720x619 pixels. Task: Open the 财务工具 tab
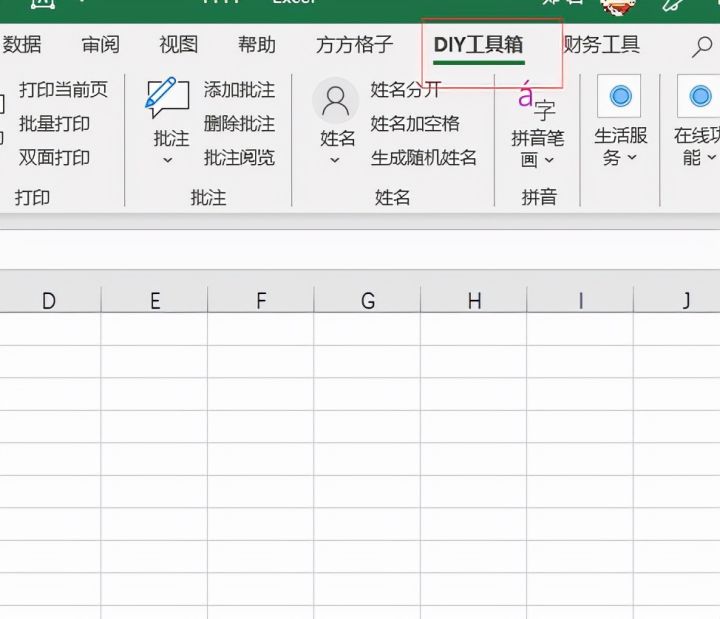[602, 45]
